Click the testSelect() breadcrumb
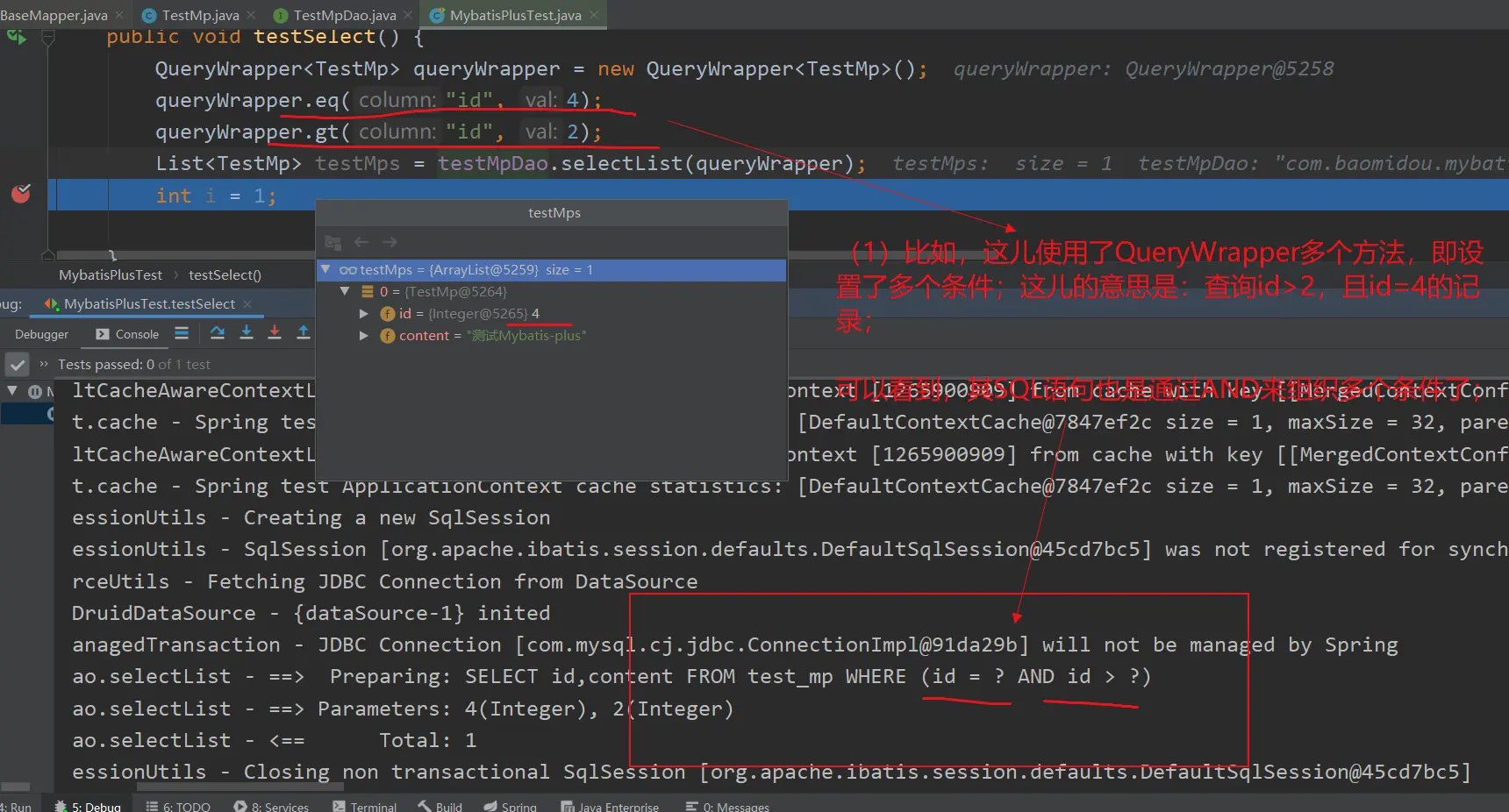1509x812 pixels. pos(225,275)
